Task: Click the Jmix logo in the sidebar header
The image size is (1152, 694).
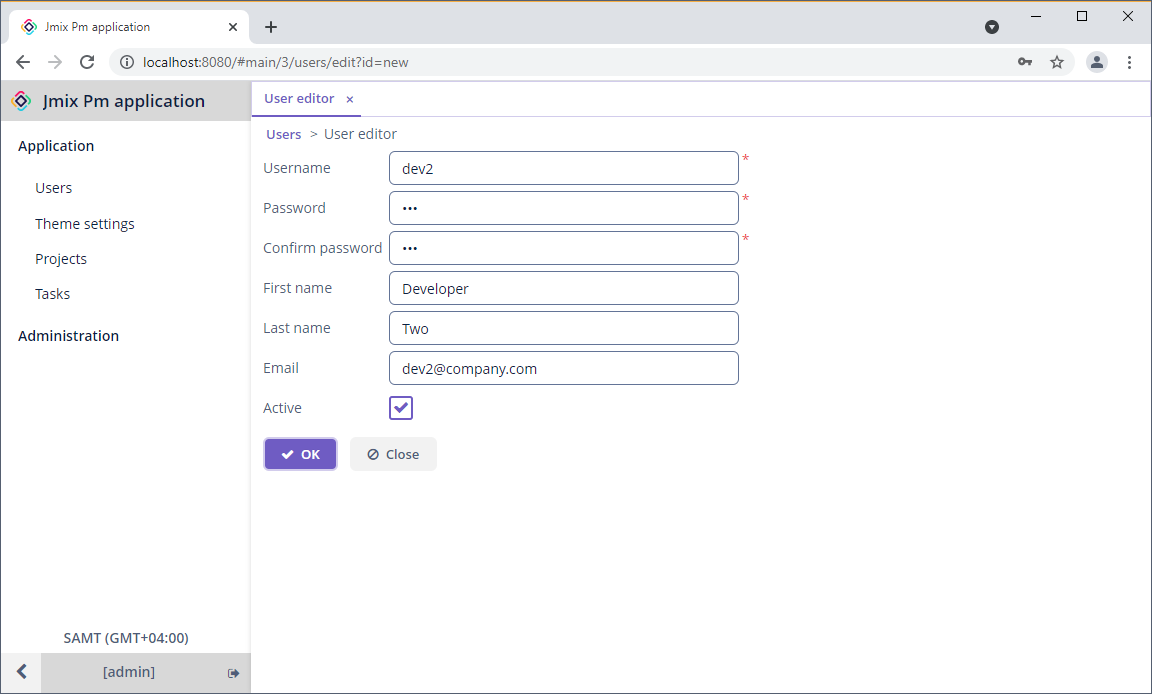Action: pos(21,101)
